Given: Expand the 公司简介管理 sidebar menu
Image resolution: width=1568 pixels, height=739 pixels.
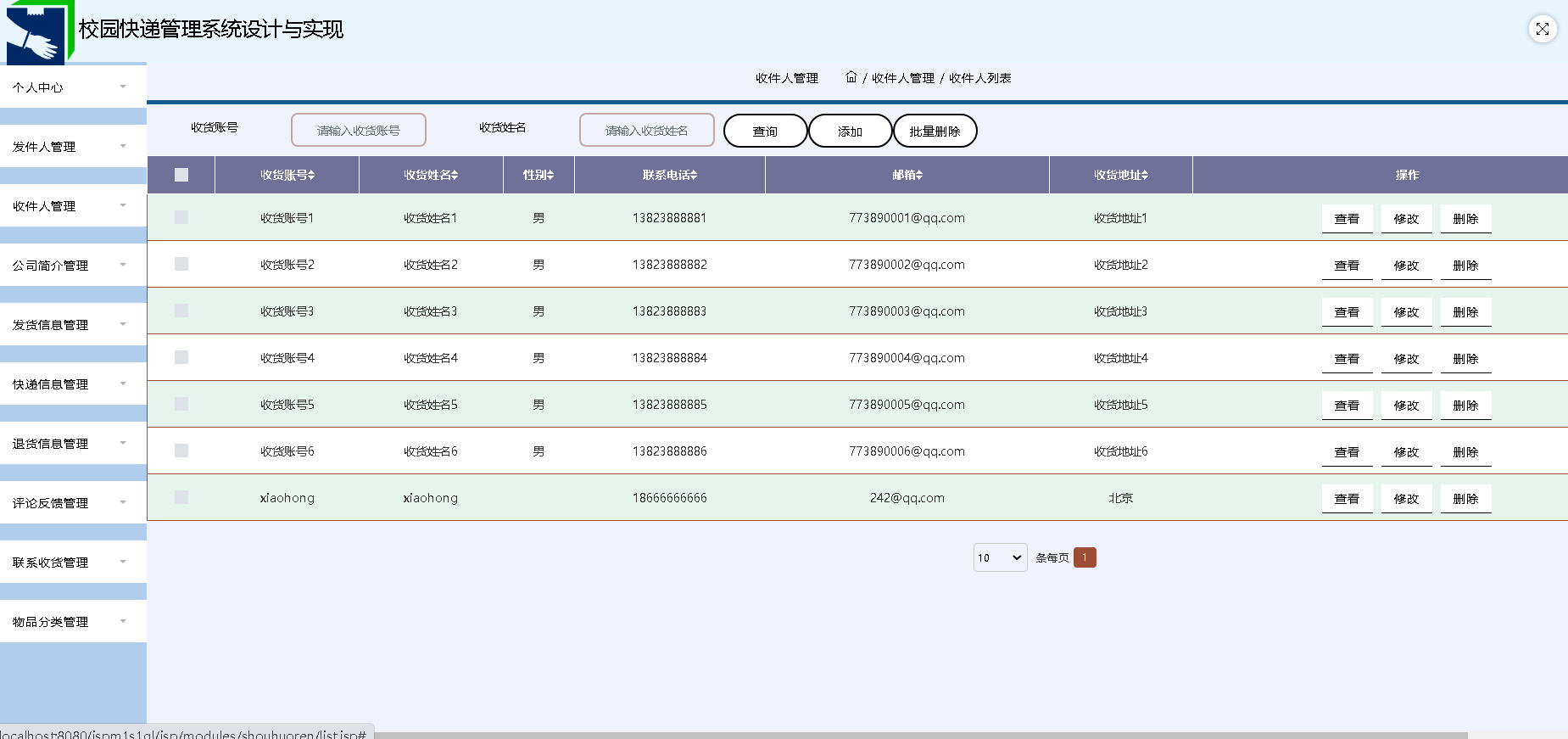Looking at the screenshot, I should (73, 265).
